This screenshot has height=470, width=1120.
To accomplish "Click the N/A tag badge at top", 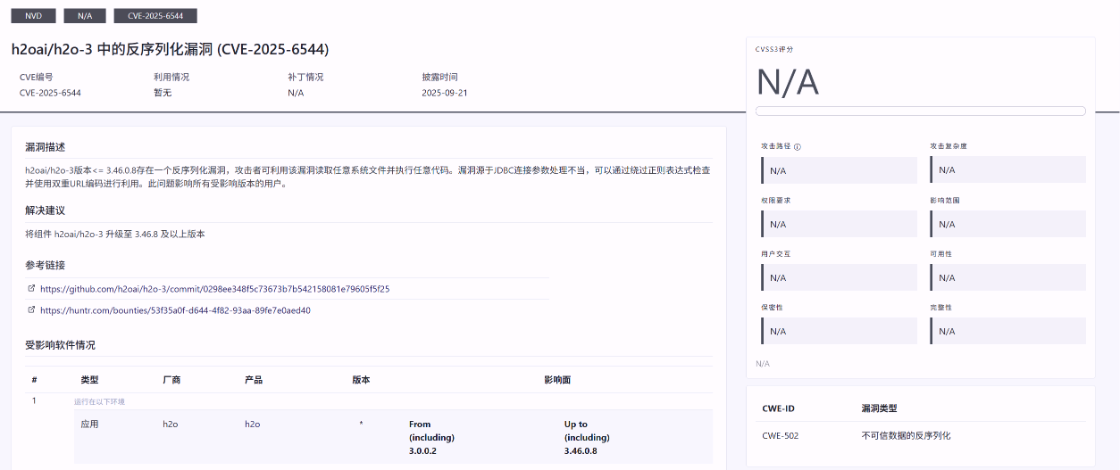I will (84, 16).
